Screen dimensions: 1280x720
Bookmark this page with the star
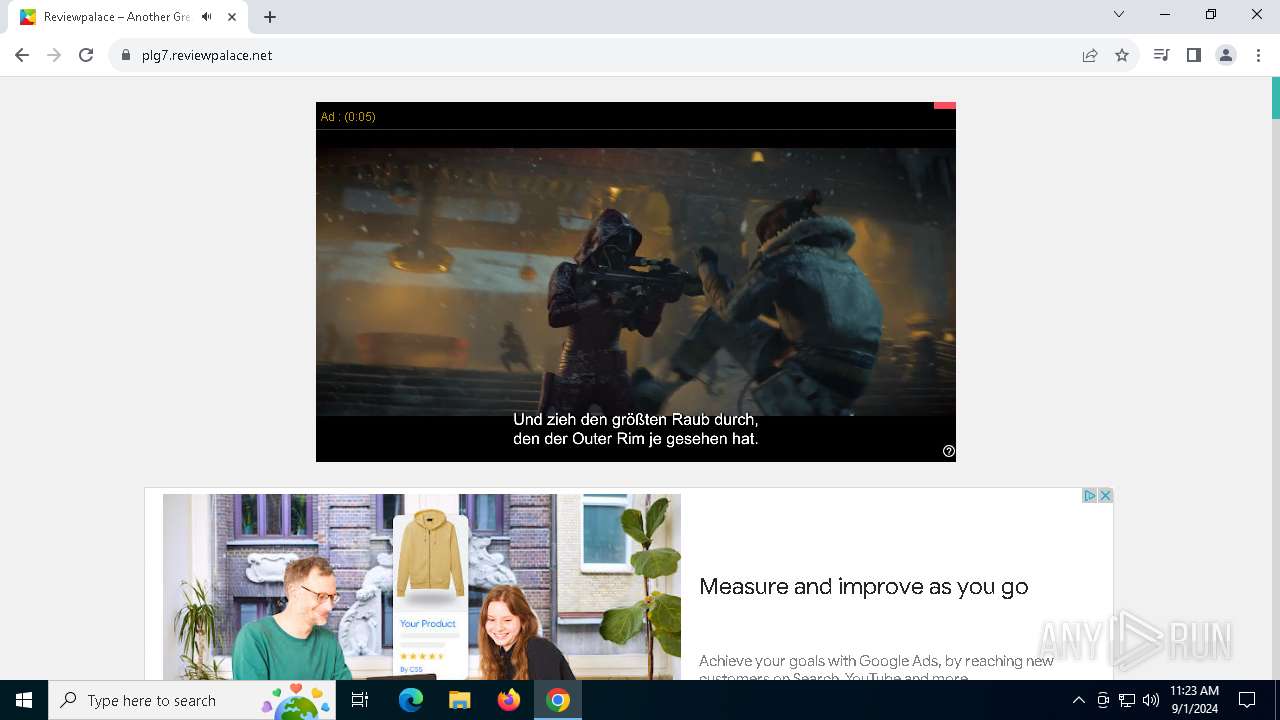[x=1122, y=55]
